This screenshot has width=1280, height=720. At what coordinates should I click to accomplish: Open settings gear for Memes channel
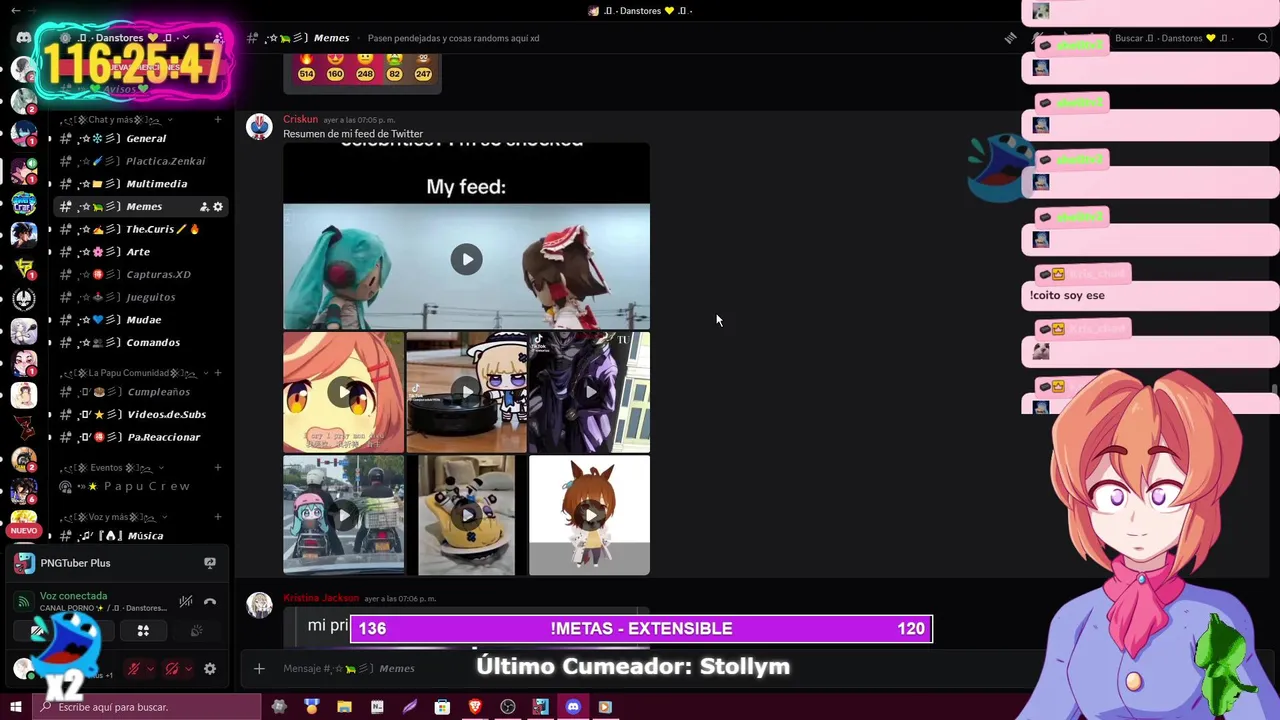coord(218,207)
